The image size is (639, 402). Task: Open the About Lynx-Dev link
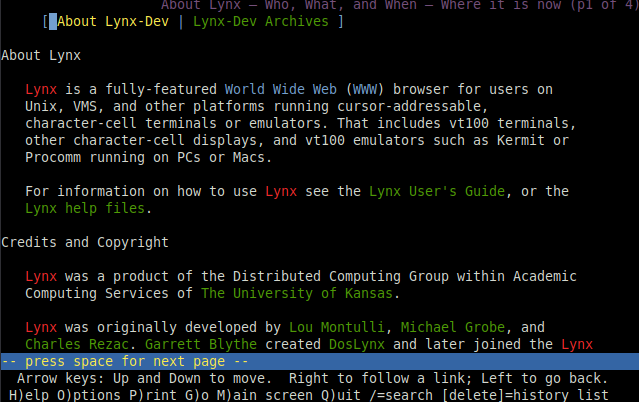coord(113,22)
